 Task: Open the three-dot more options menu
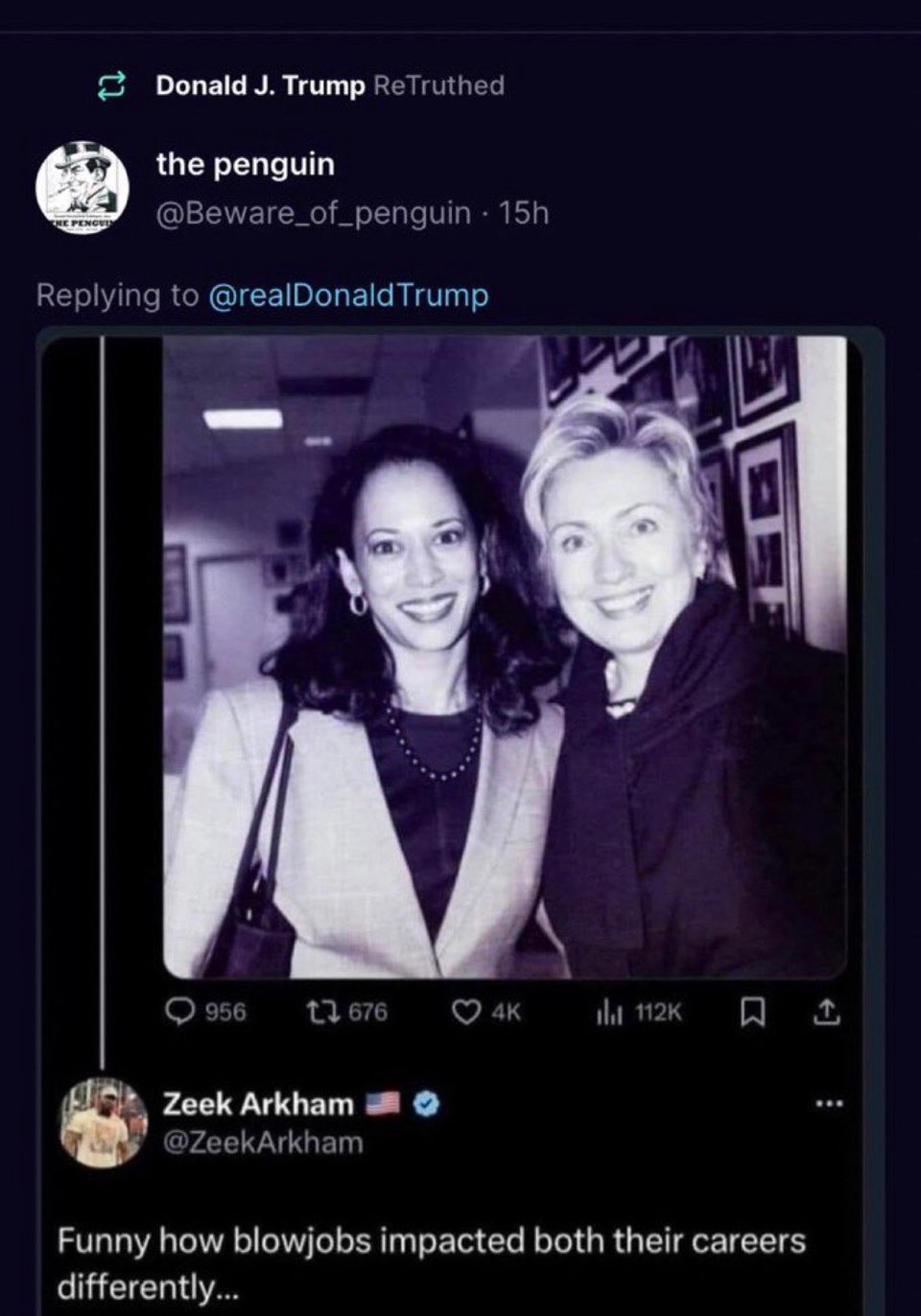pyautogui.click(x=829, y=1104)
